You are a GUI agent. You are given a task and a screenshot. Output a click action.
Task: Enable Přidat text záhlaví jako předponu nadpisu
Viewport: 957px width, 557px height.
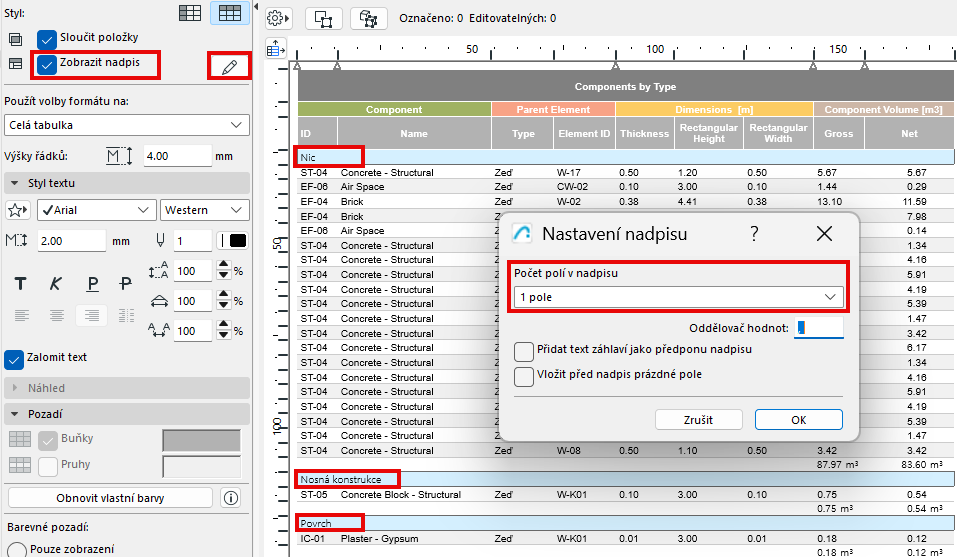pos(523,351)
